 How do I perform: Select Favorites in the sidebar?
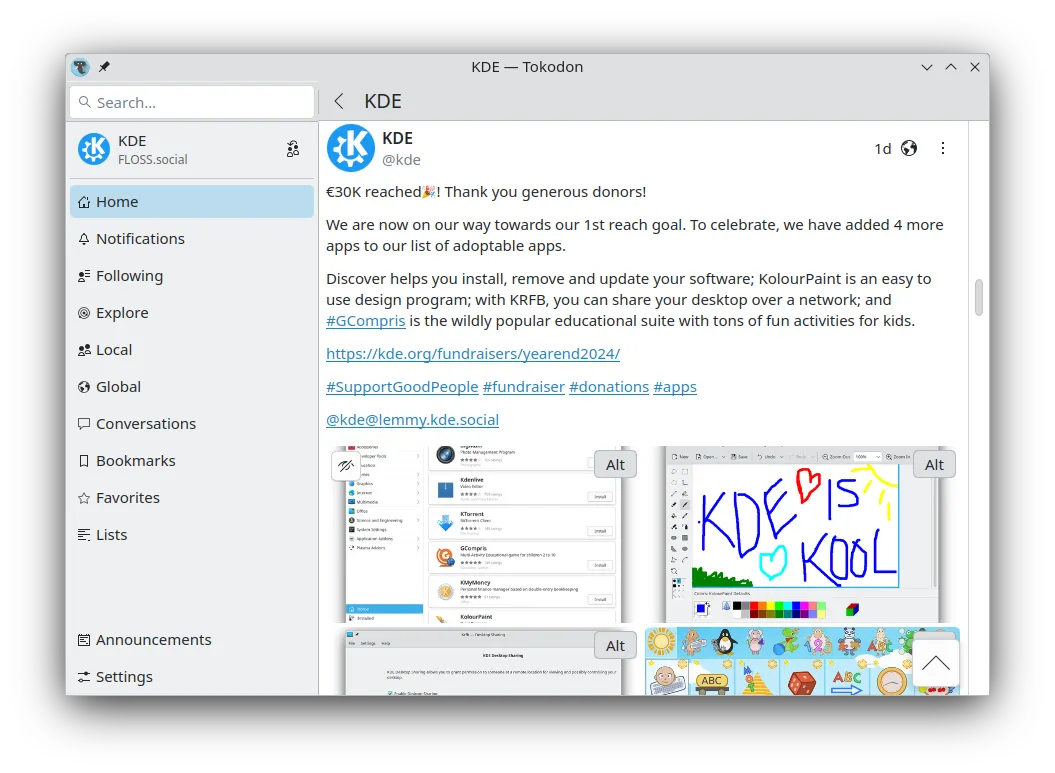[127, 498]
